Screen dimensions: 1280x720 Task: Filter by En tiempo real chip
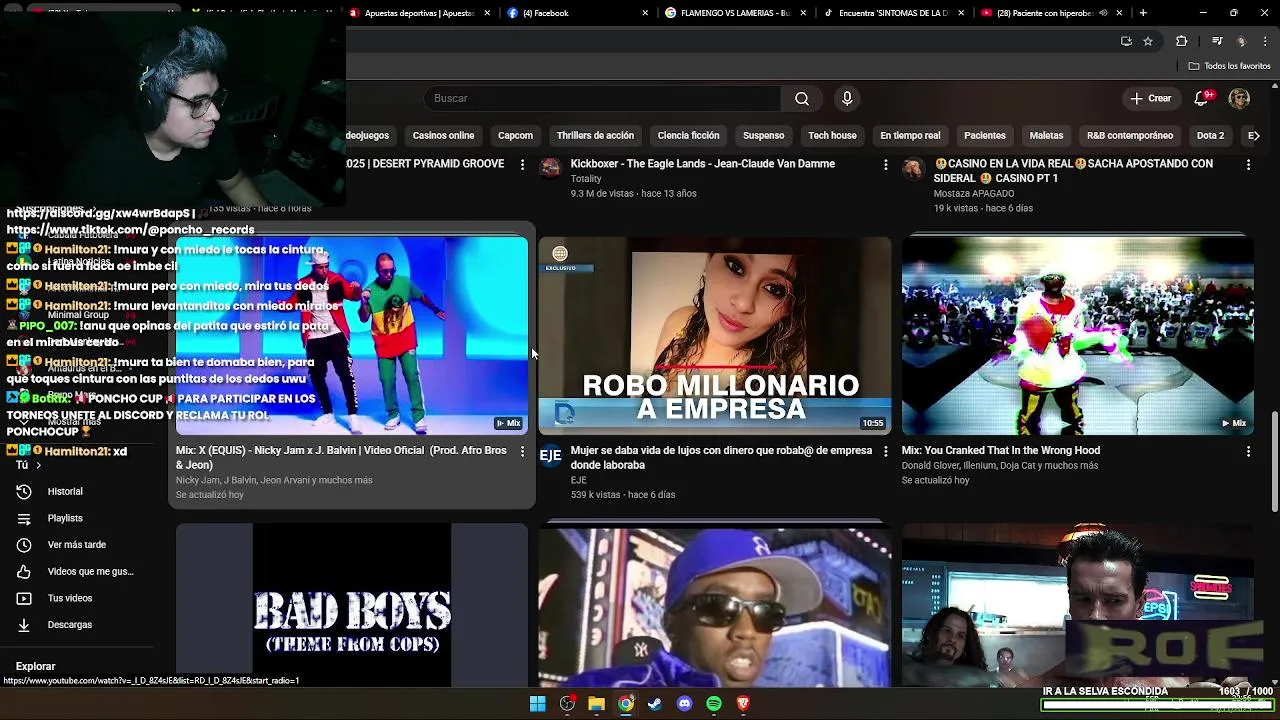[x=910, y=135]
